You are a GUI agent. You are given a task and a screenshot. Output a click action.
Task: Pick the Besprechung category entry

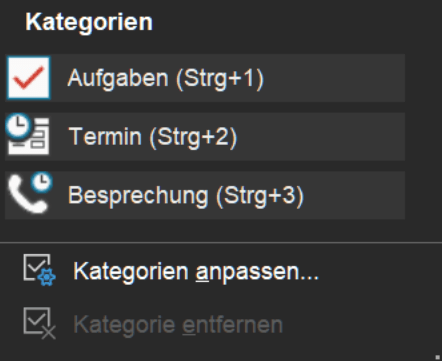click(205, 195)
